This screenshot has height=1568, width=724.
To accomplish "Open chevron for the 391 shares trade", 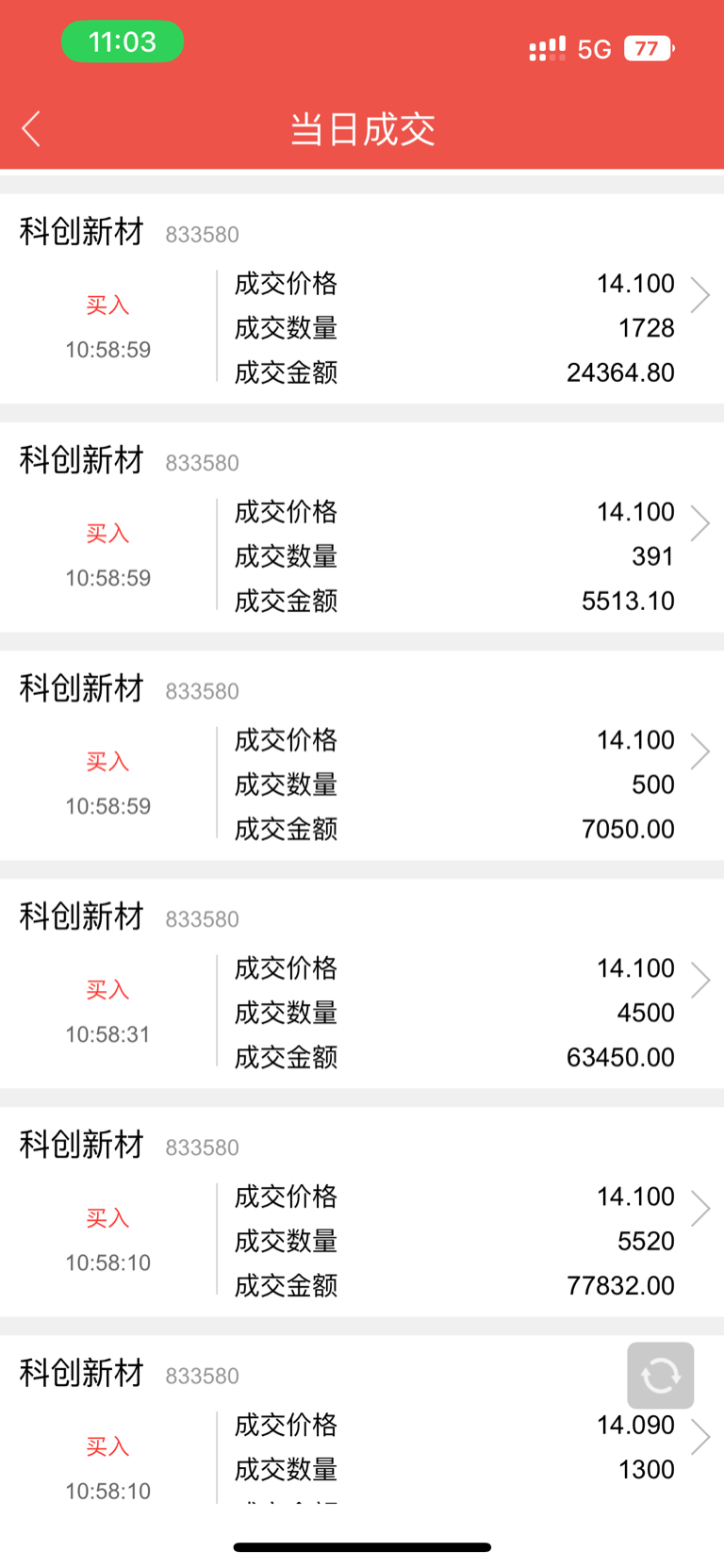I will coord(699,523).
